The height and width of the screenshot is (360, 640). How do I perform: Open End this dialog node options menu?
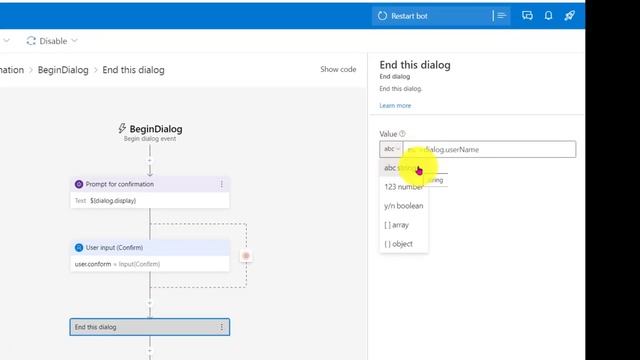tap(222, 327)
